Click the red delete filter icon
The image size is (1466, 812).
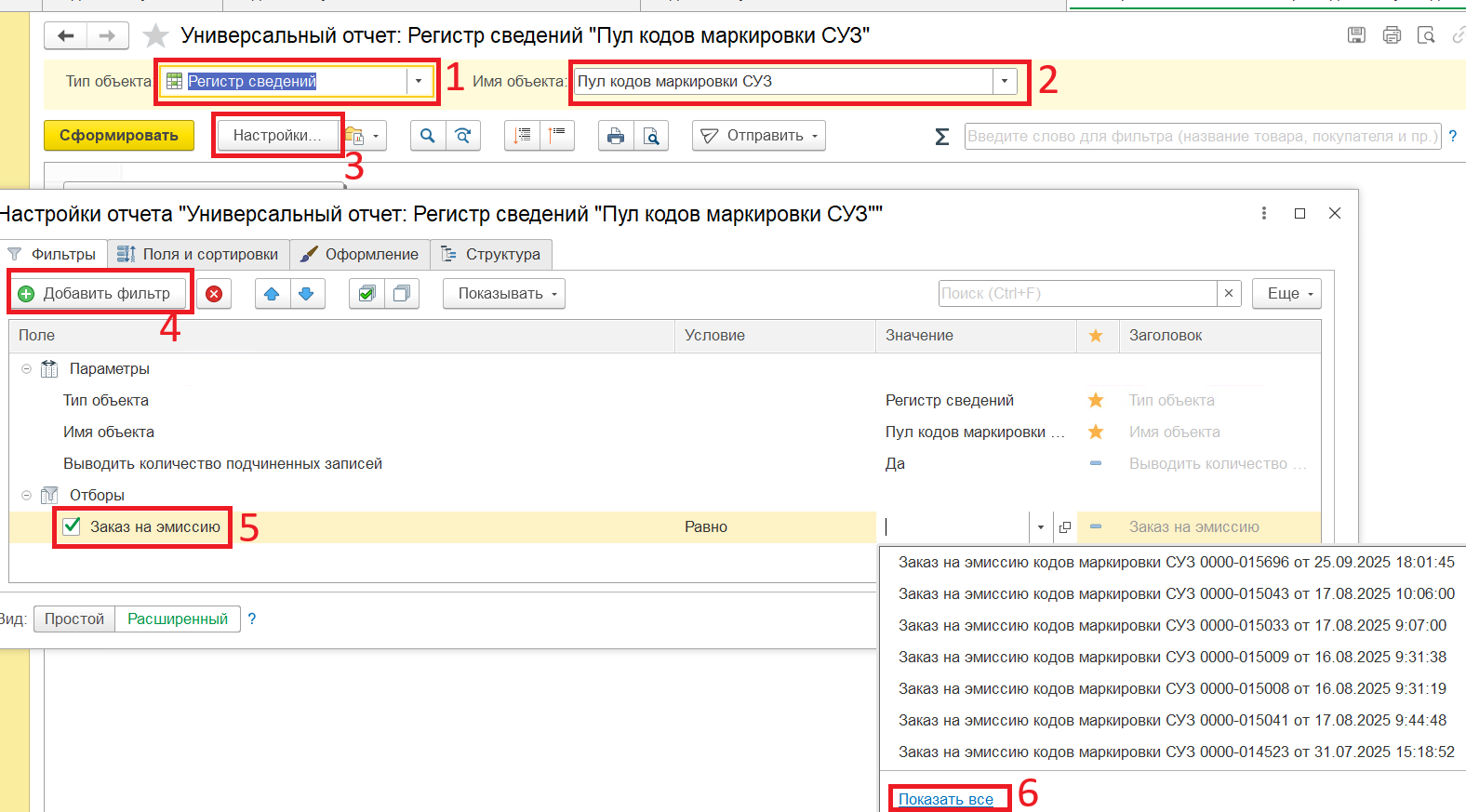click(214, 294)
